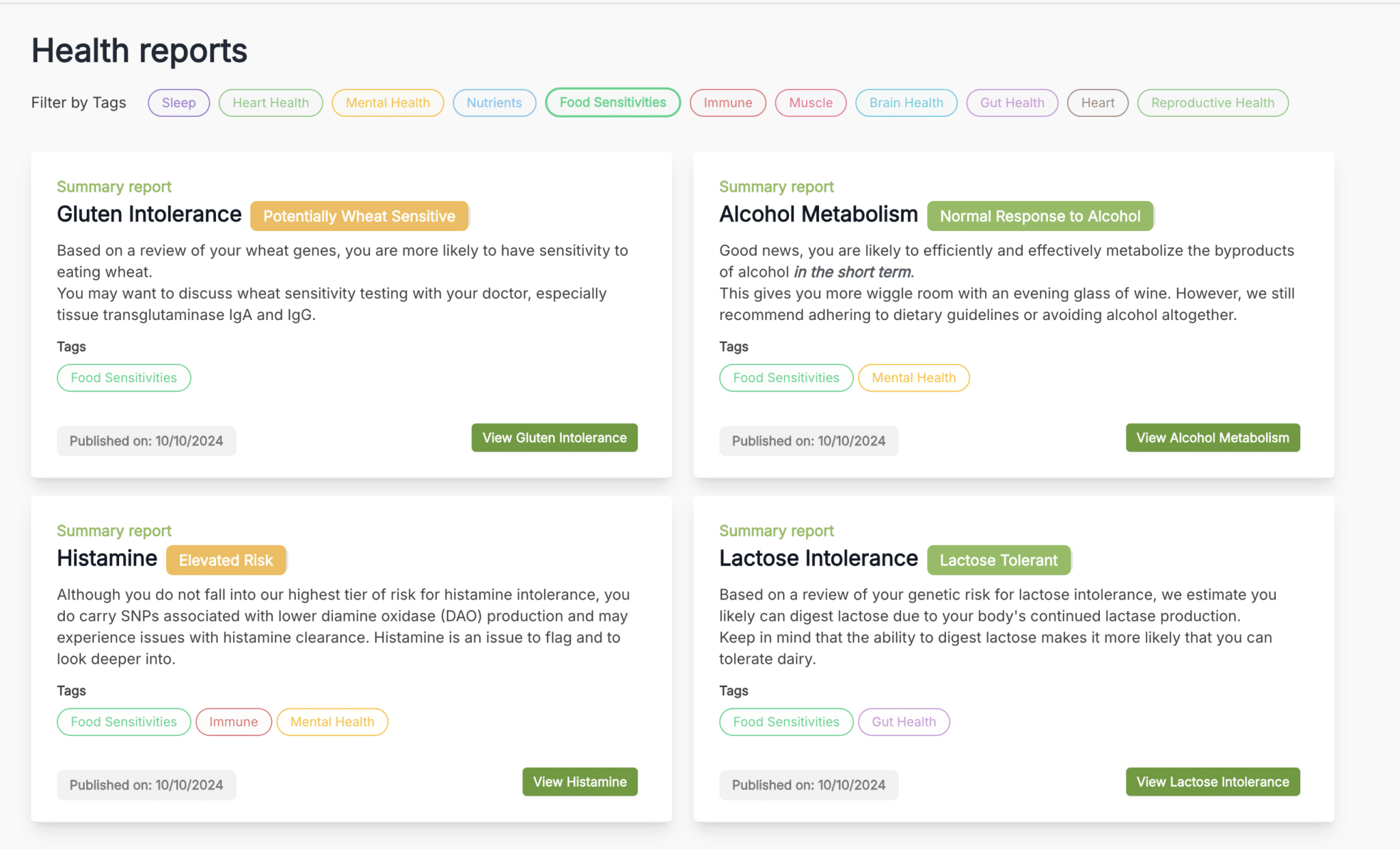Click the Immune tag in Histamine card
Viewport: 1400px width, 849px height.
point(233,721)
